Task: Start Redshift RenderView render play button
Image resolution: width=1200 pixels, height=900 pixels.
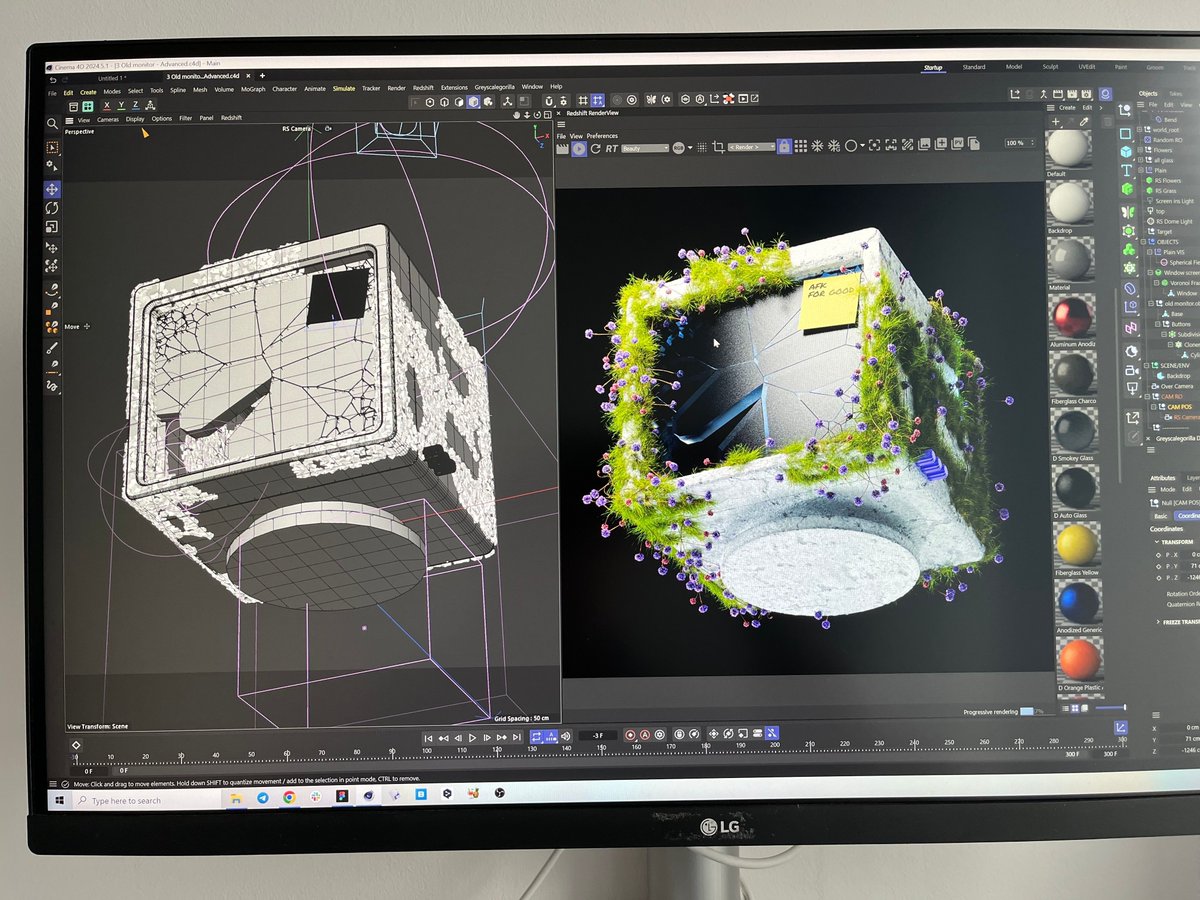Action: [x=577, y=147]
